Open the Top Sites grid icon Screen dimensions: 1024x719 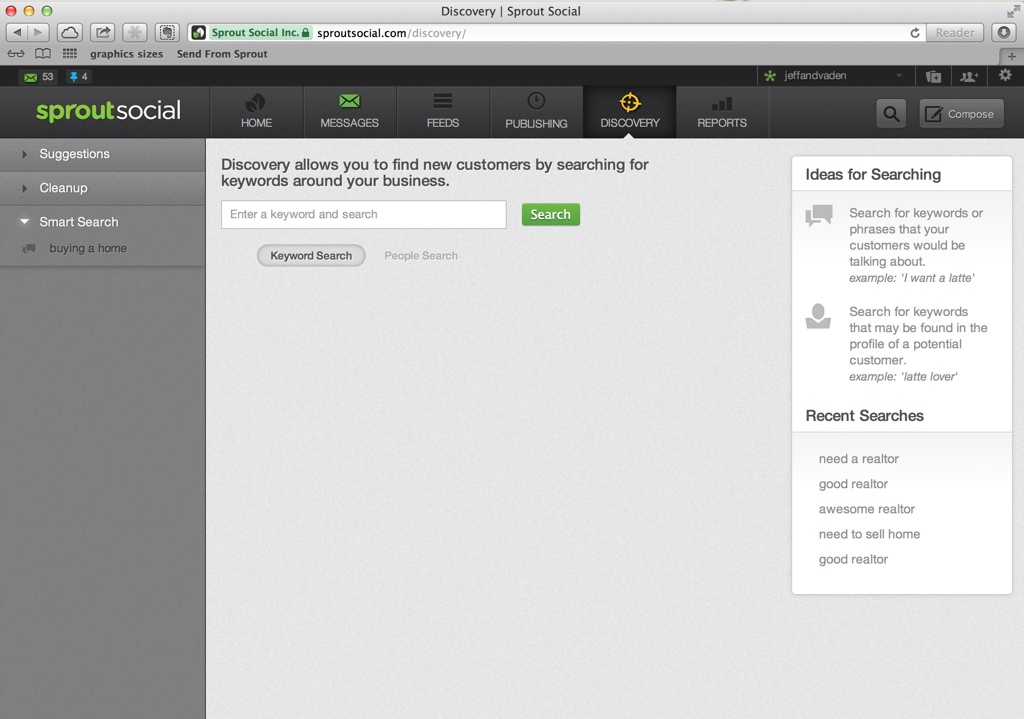[69, 54]
